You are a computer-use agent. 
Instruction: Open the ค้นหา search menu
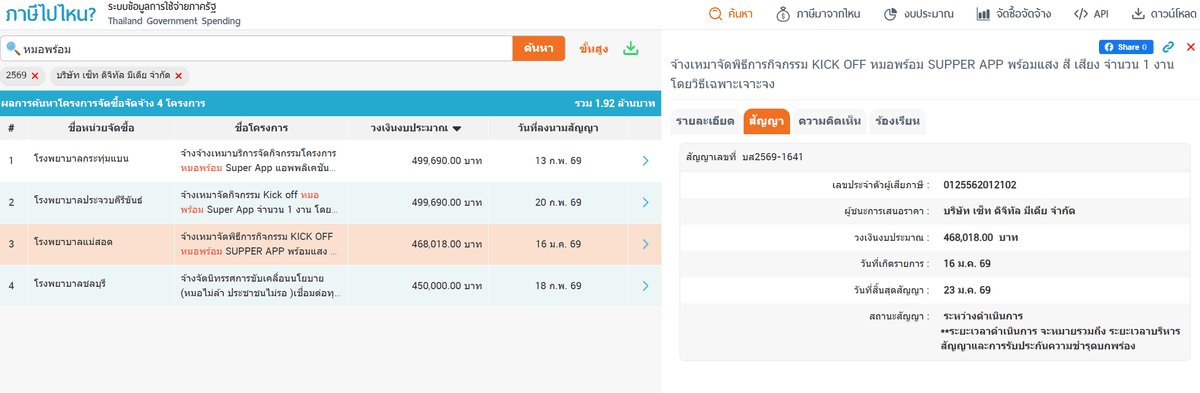click(730, 14)
